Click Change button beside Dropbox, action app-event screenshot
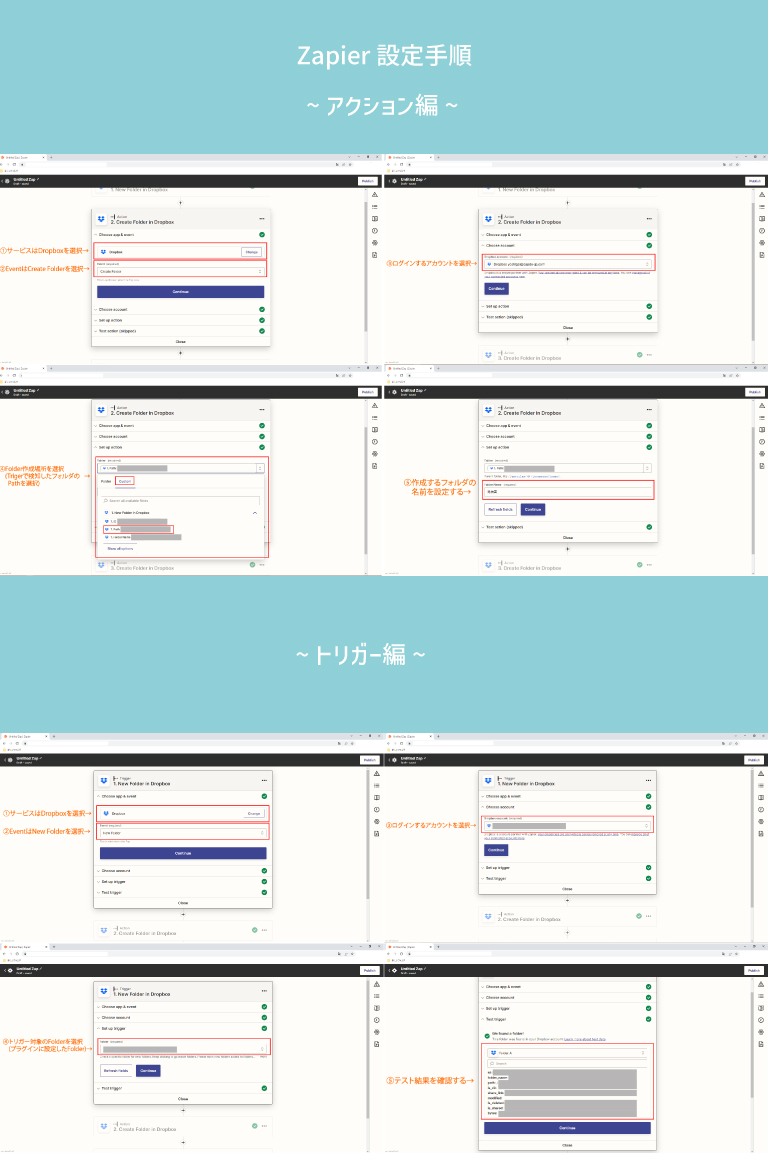 coord(252,251)
